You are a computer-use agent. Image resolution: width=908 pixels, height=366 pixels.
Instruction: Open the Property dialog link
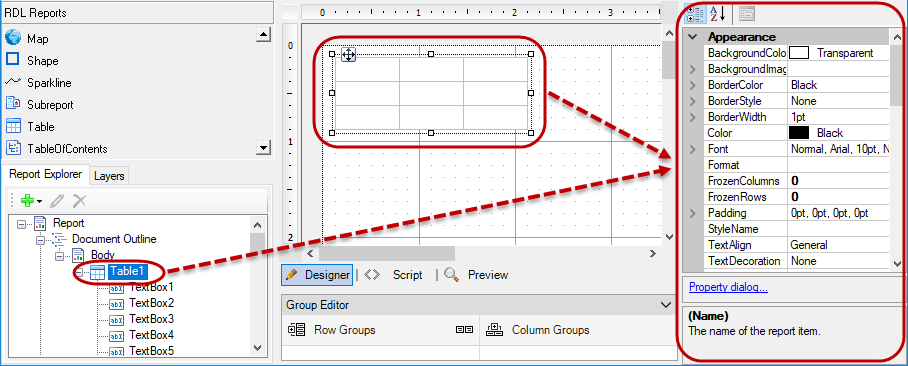[x=728, y=287]
